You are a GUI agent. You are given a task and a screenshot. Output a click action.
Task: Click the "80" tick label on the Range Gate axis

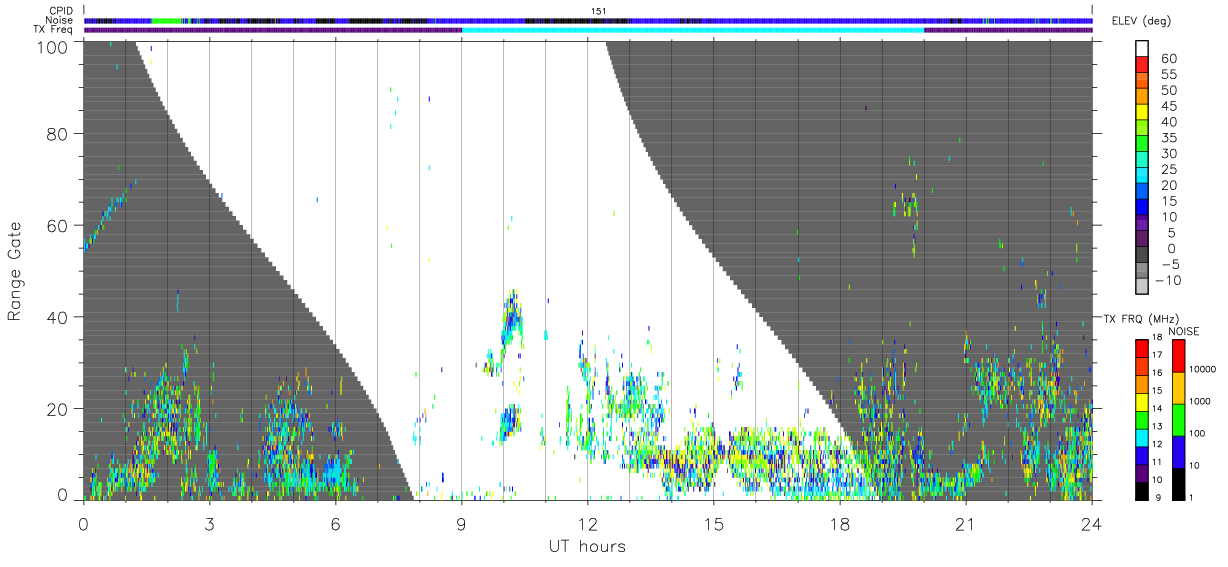tap(59, 134)
